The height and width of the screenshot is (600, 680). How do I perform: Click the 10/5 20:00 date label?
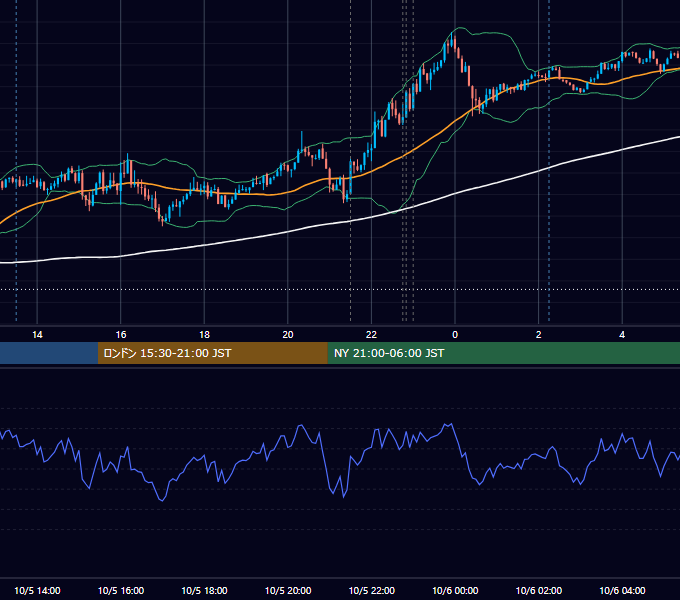(x=288, y=590)
